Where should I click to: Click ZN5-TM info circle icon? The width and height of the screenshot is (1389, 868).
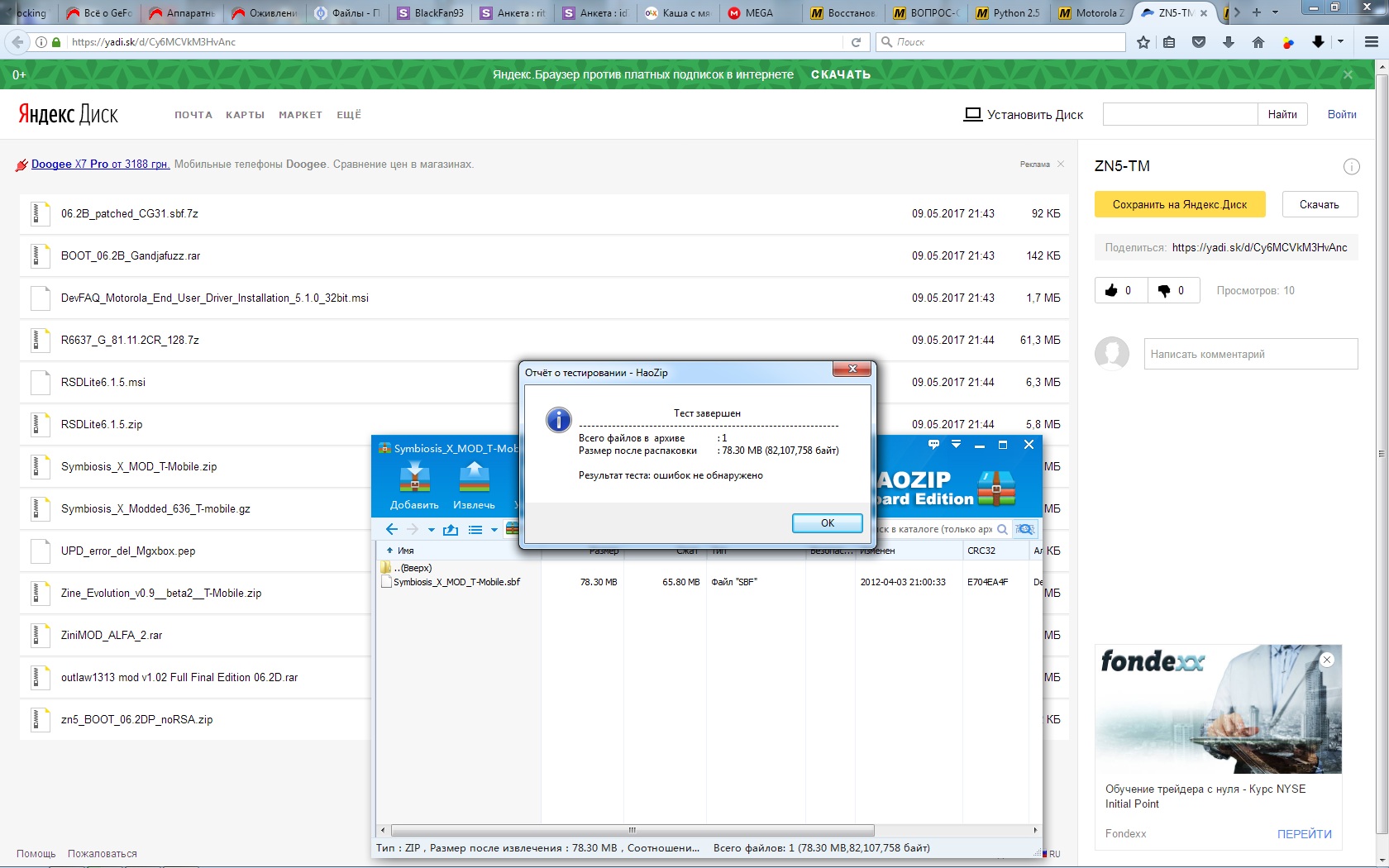1351,167
